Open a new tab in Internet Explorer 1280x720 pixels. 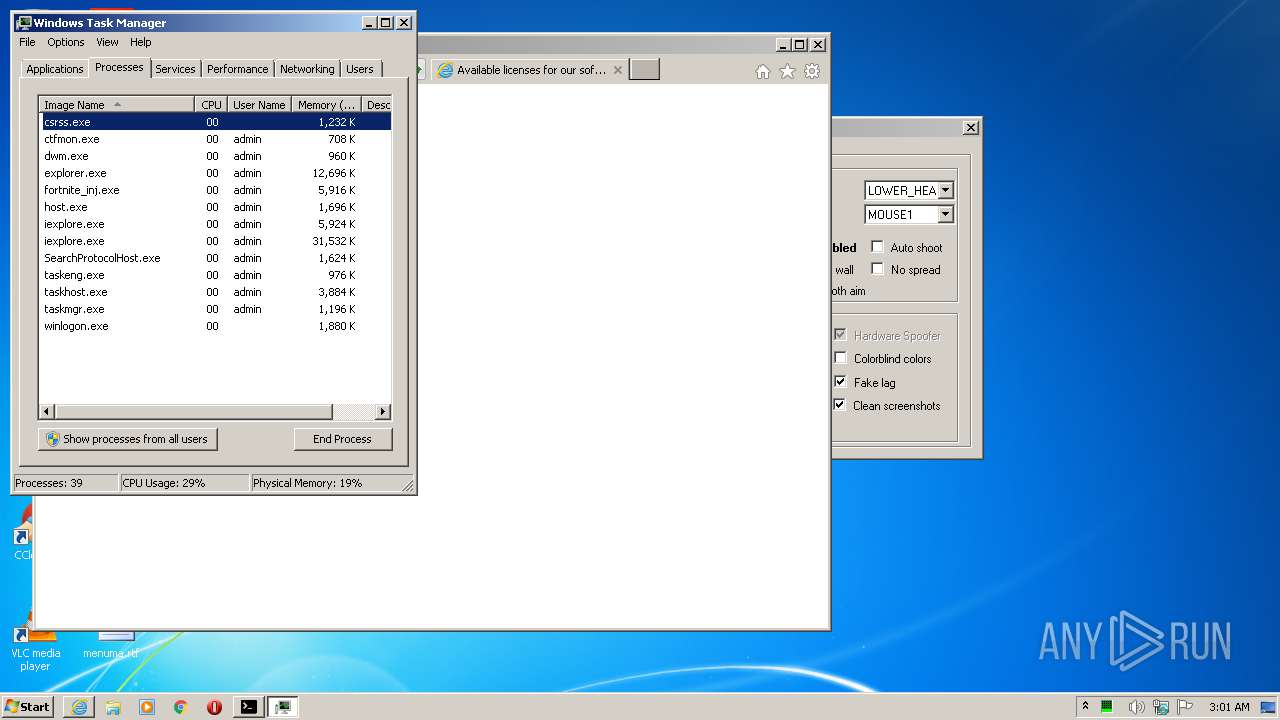(x=644, y=69)
